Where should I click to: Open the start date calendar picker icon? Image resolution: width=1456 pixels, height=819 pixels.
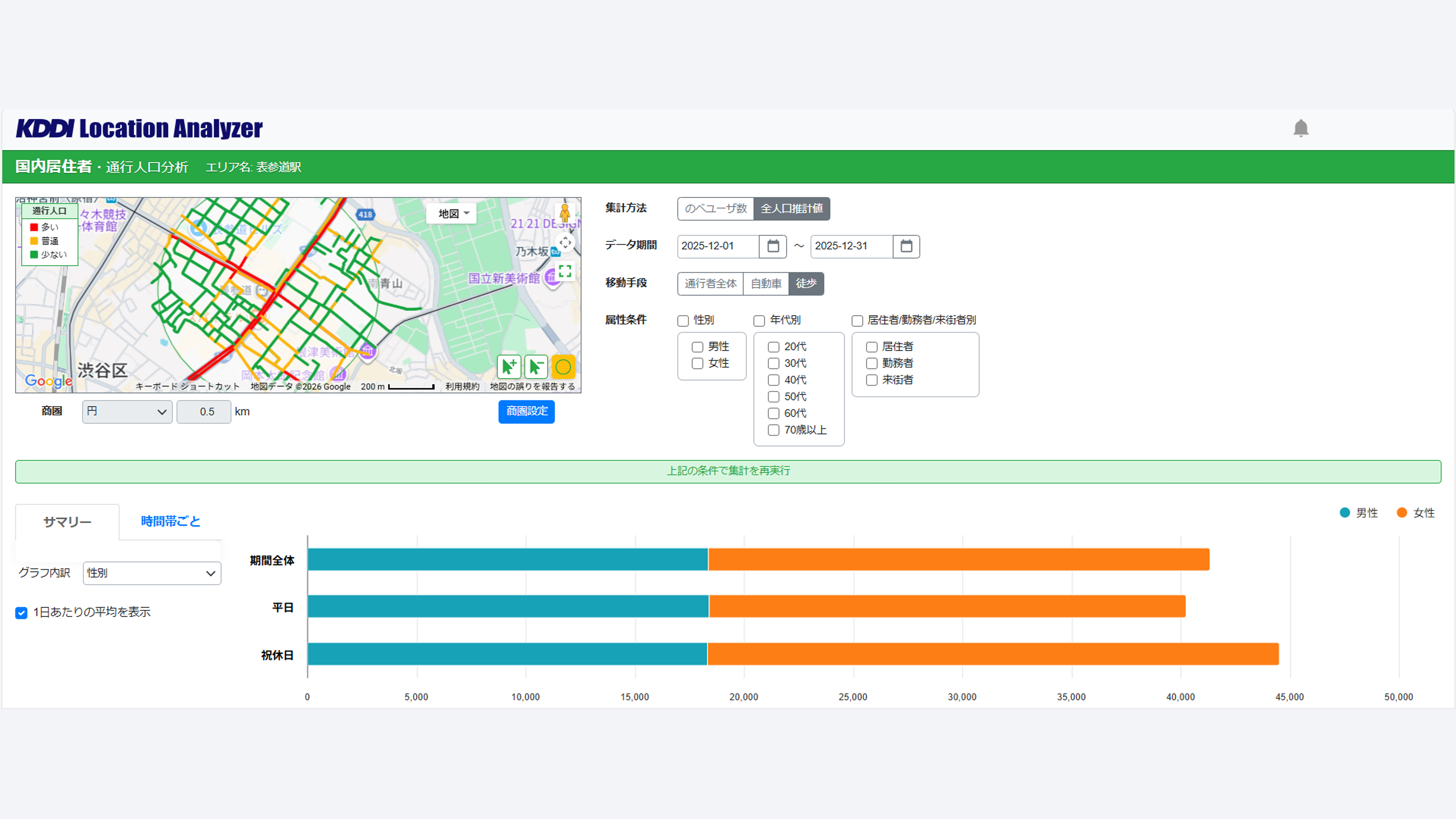tap(773, 246)
